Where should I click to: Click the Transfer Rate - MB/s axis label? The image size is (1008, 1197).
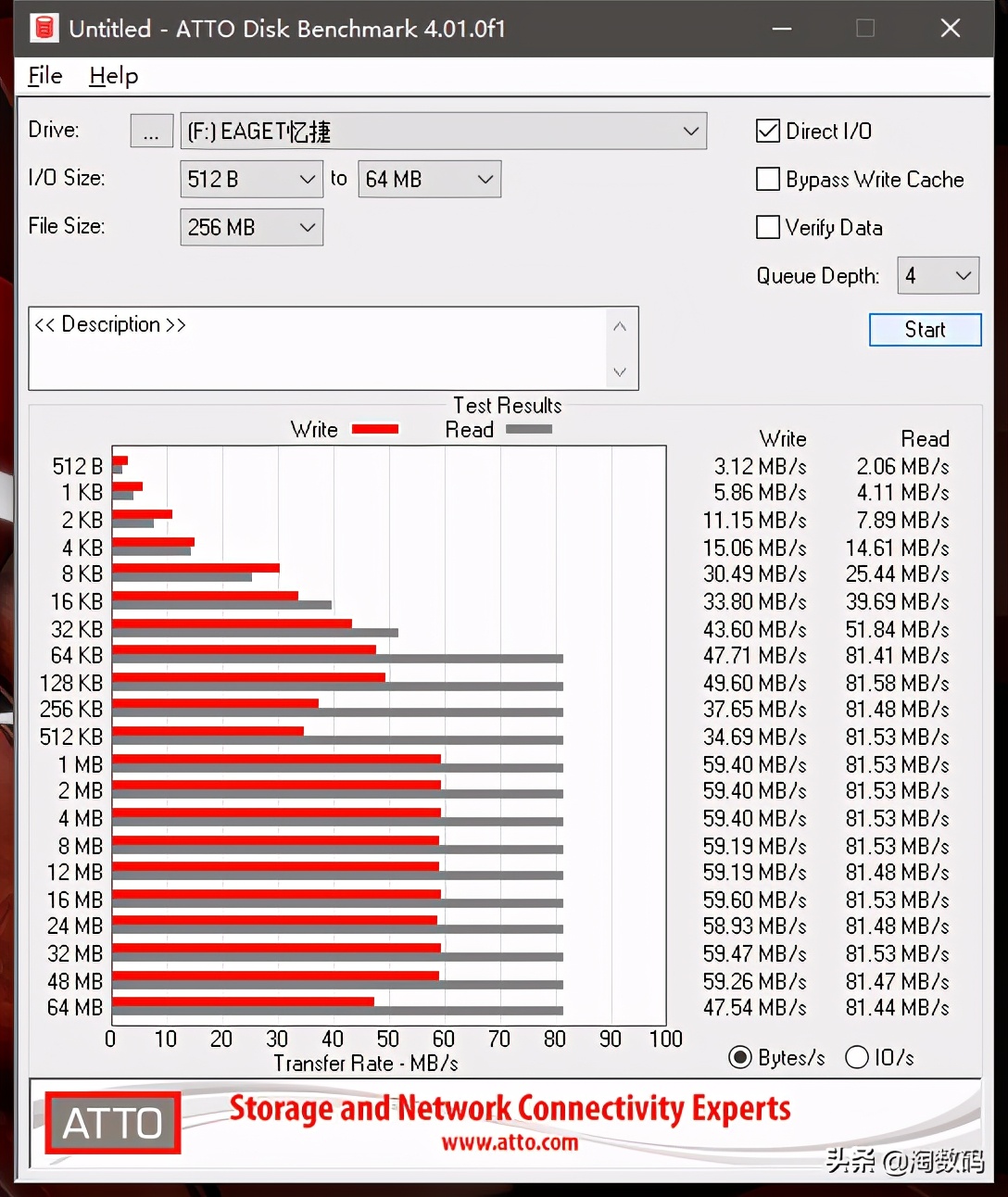tap(366, 1063)
